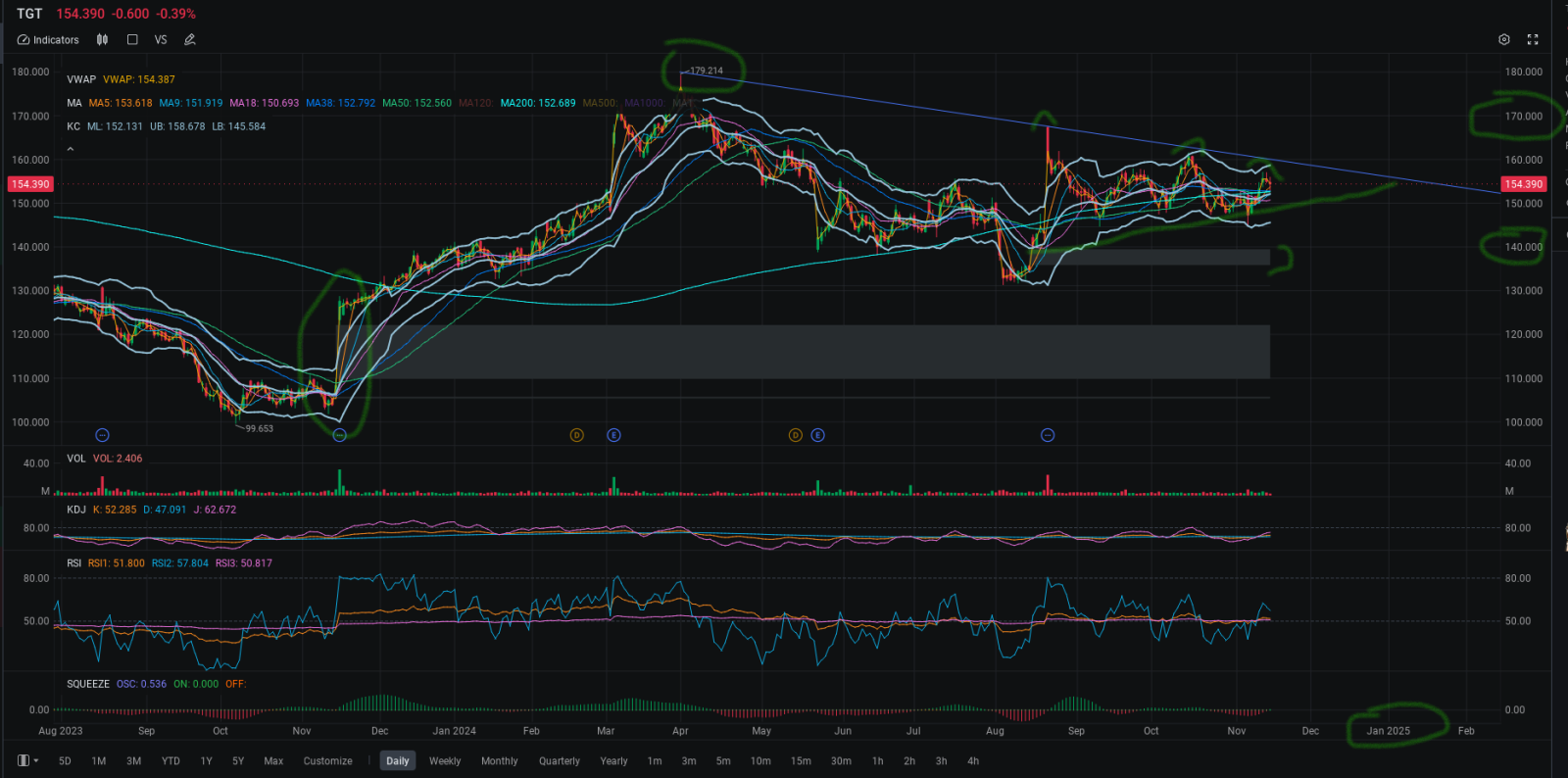Select the 5D range
The width and height of the screenshot is (1568, 778).
tap(65, 761)
